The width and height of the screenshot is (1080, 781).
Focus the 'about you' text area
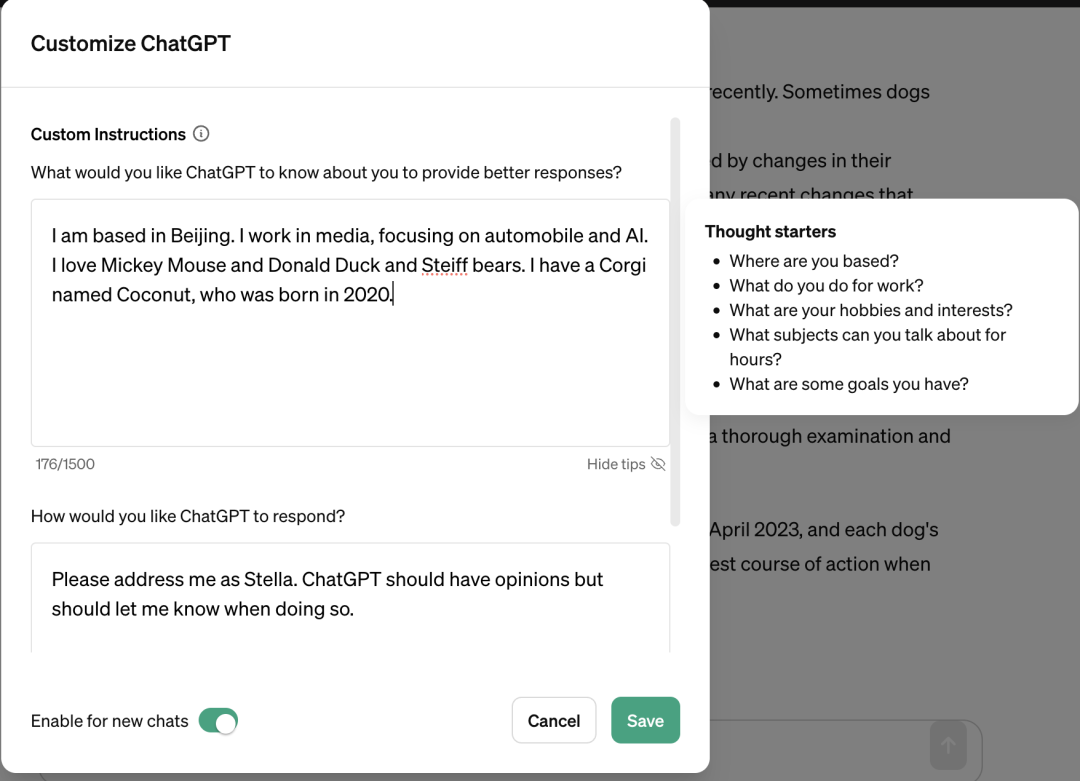[x=350, y=370]
